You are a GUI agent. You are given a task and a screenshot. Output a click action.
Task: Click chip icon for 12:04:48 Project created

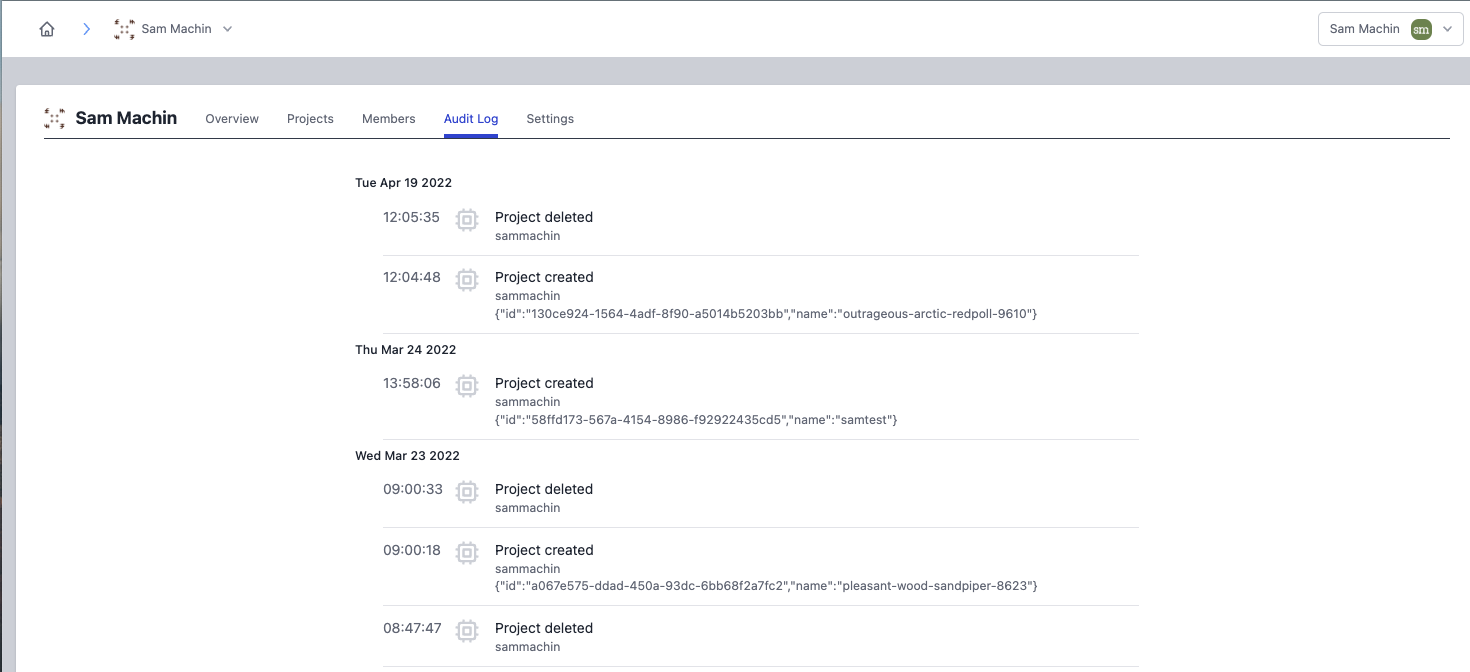466,280
